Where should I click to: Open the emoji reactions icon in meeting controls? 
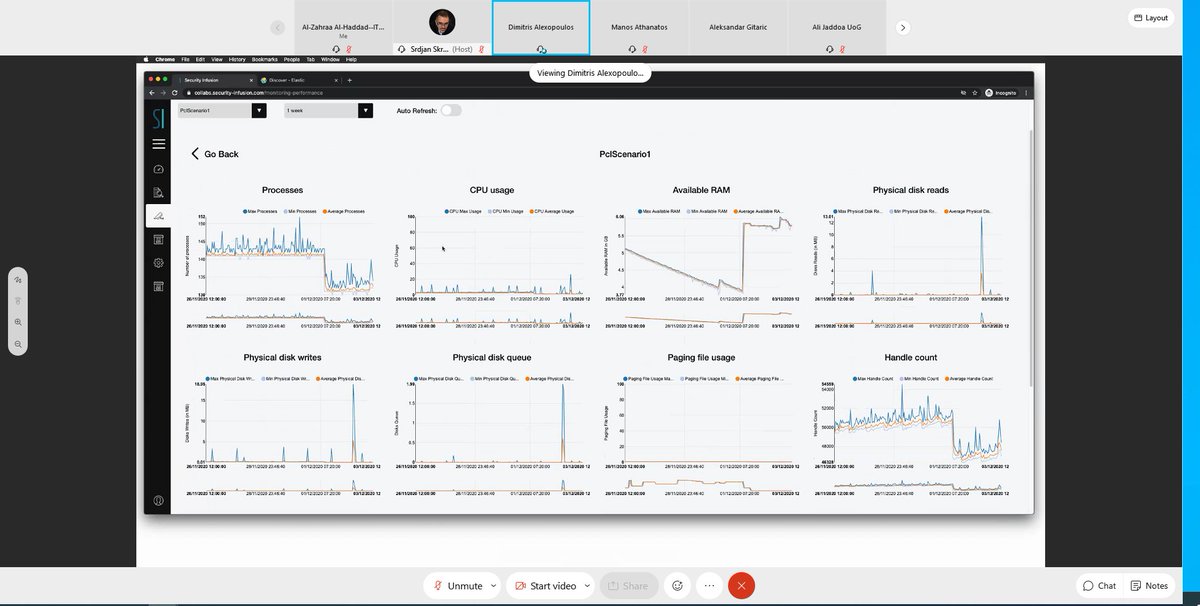(x=677, y=585)
